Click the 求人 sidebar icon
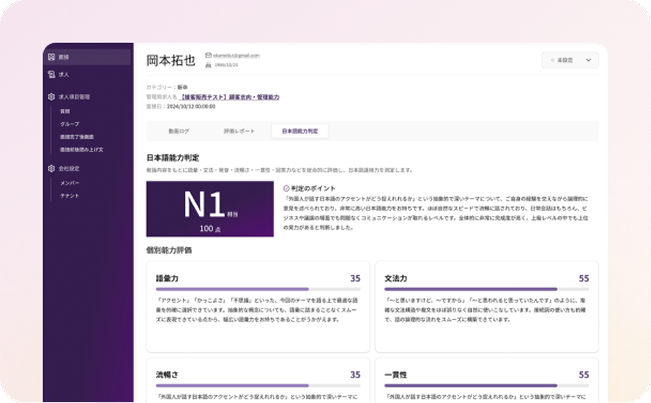The image size is (651, 403). pos(52,73)
